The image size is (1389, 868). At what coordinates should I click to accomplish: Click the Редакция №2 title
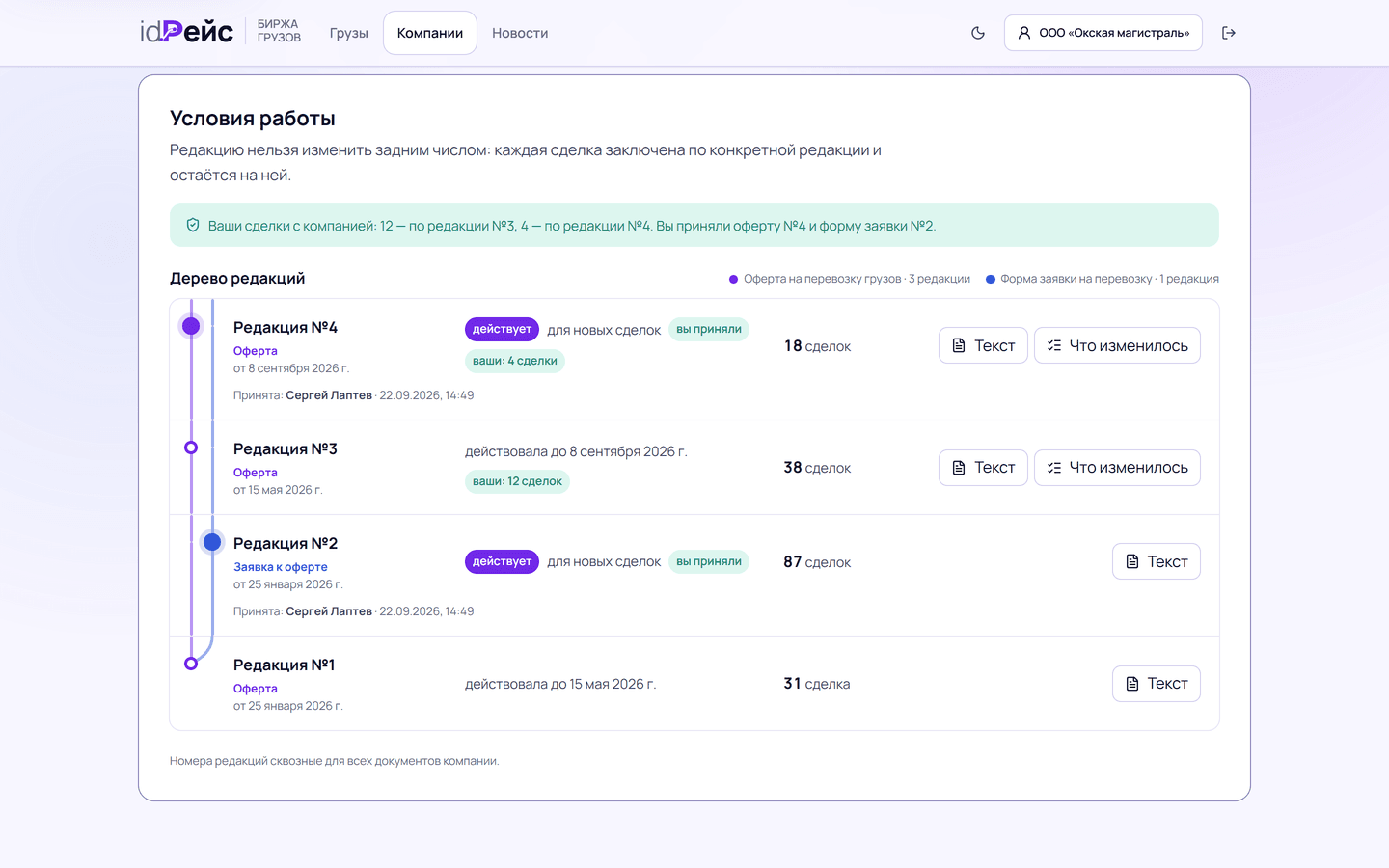286,544
